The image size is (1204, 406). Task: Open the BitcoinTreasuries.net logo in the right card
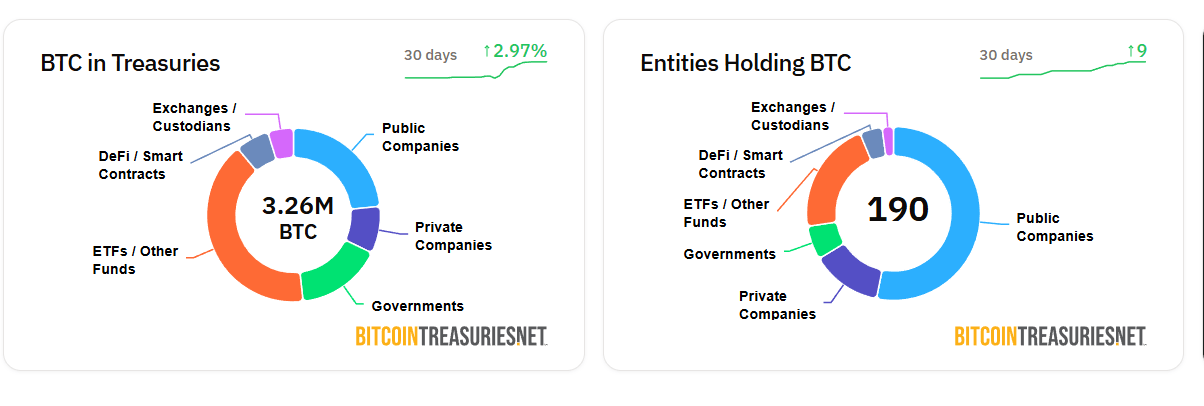coord(1050,336)
